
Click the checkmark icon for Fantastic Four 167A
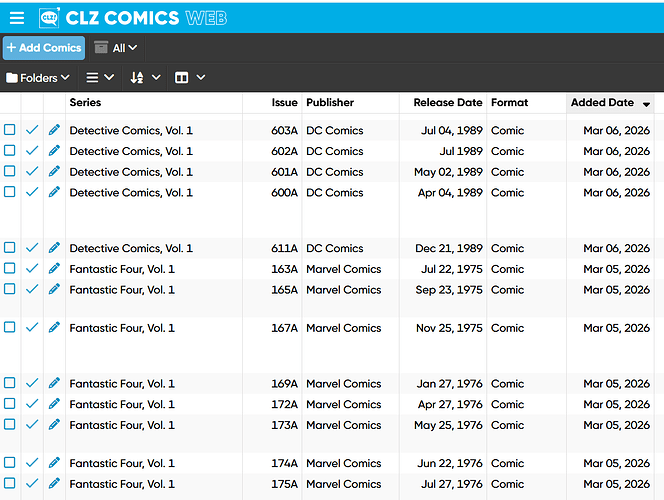tap(32, 327)
